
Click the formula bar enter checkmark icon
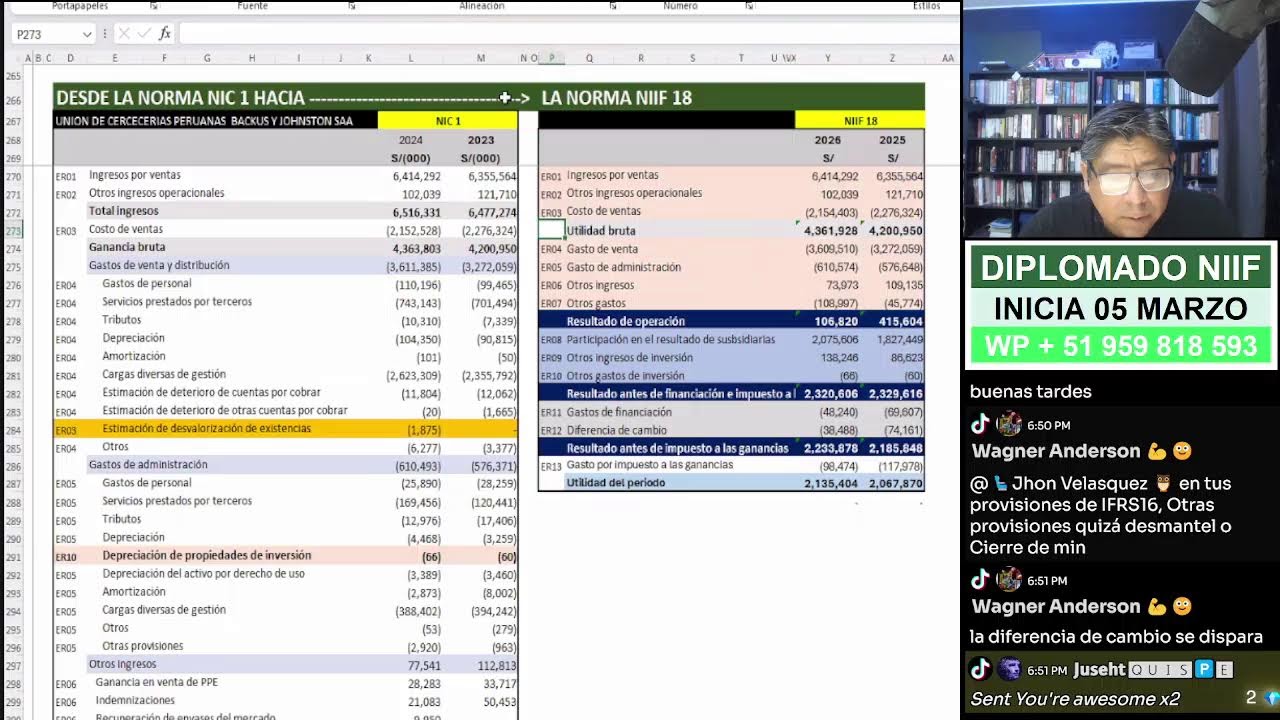point(144,34)
